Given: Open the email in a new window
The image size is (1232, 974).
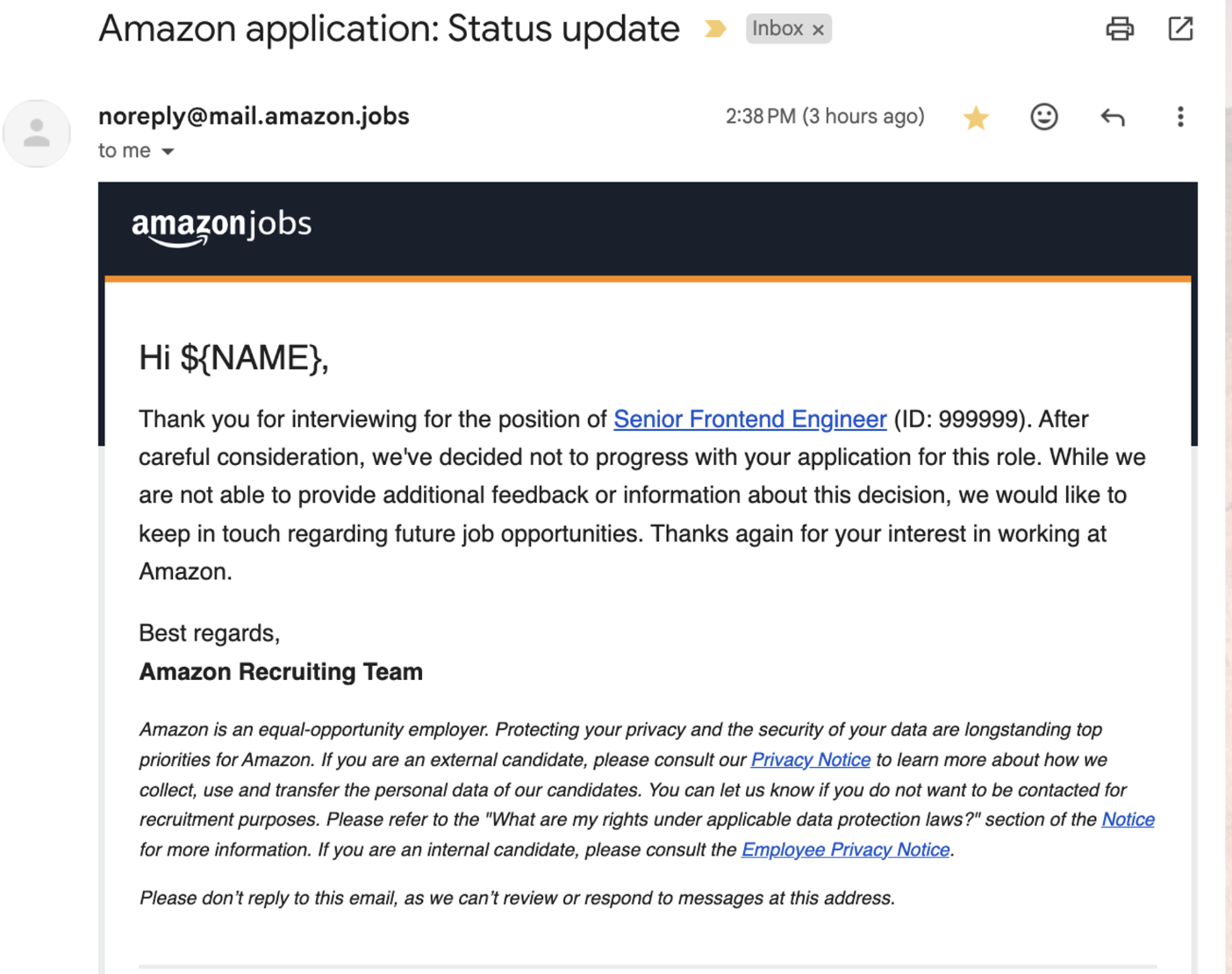Looking at the screenshot, I should [1180, 29].
